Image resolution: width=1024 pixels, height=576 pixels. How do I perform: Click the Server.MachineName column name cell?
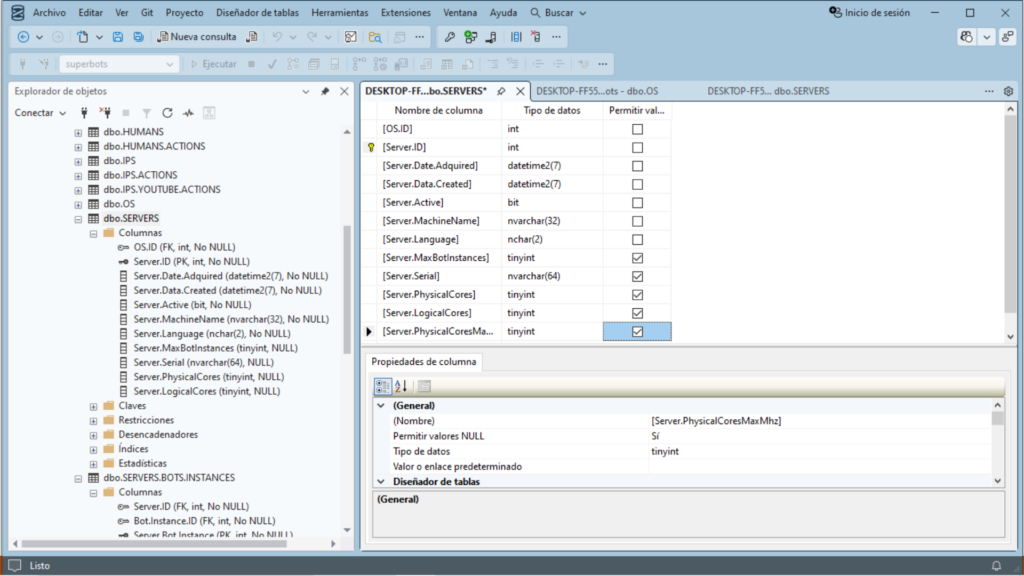(431, 221)
